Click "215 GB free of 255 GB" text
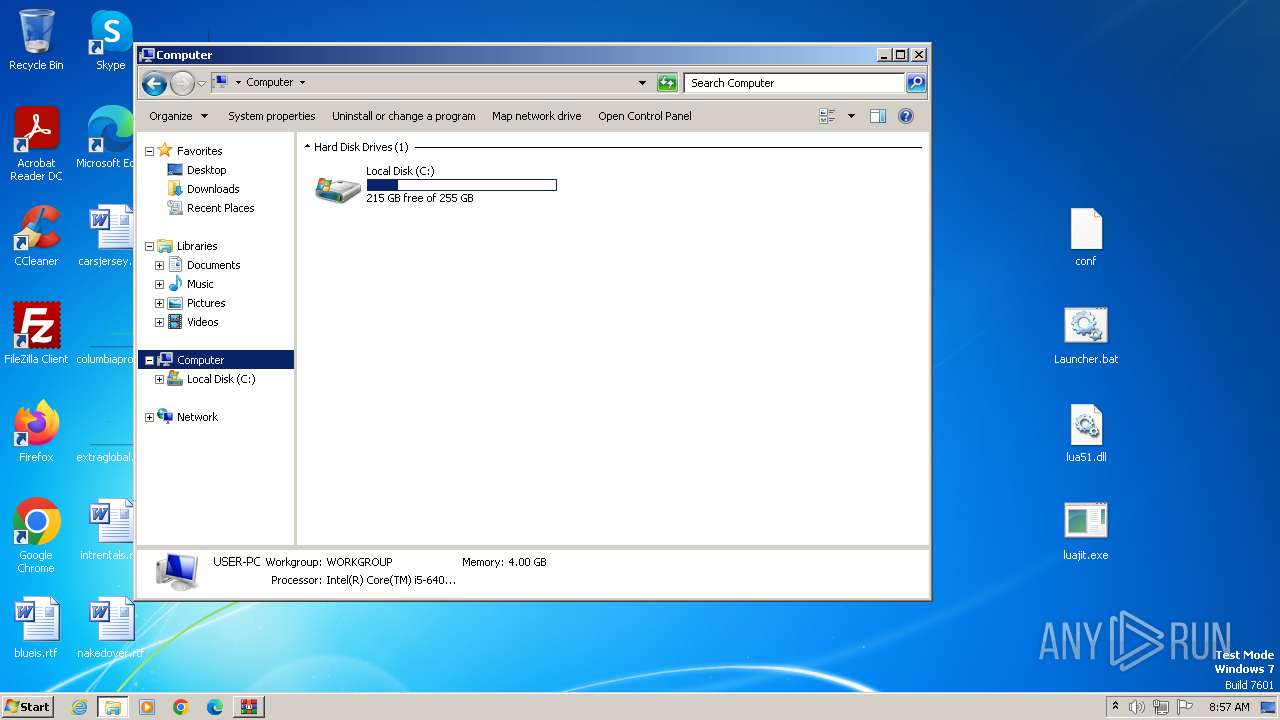The height and width of the screenshot is (720, 1280). (420, 199)
